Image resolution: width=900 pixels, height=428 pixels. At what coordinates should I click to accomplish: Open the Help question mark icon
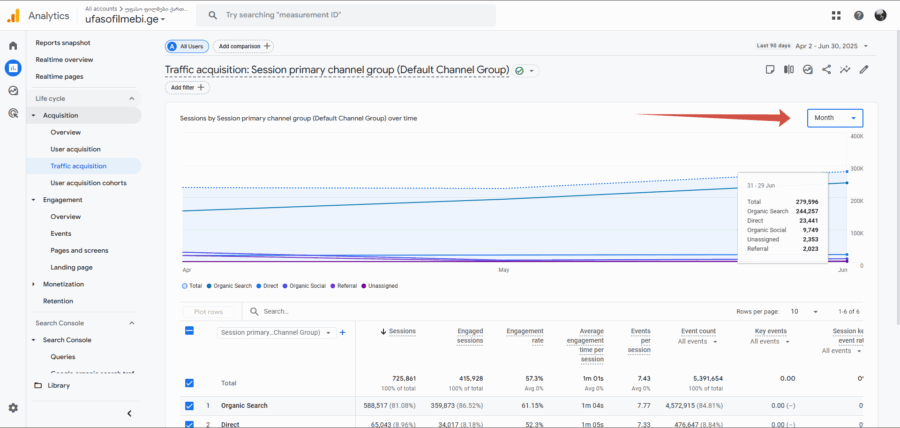tap(859, 16)
